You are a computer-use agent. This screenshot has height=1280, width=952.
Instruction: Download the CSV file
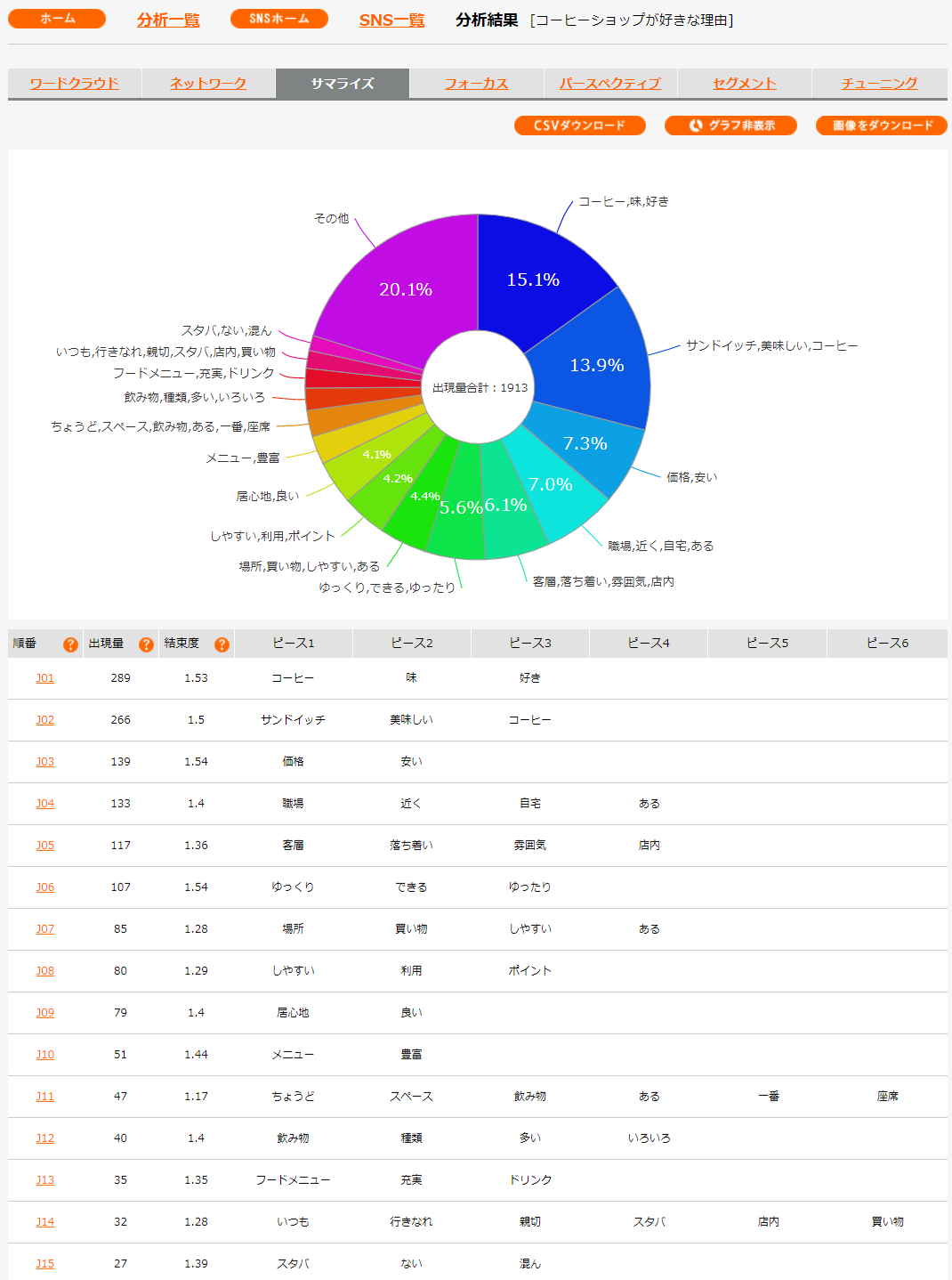[579, 126]
